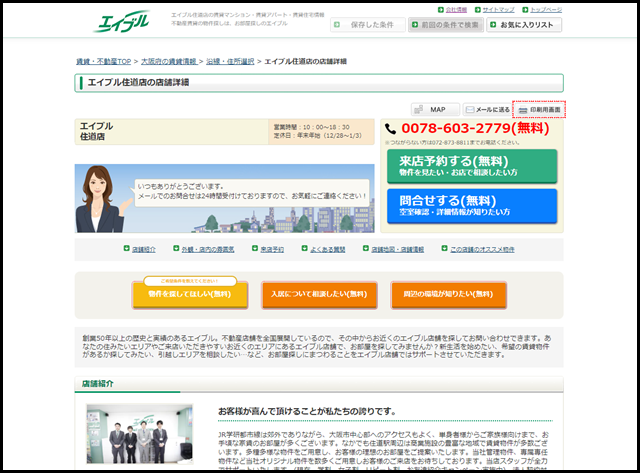This screenshot has height=473, width=640.
Task: Click the woman illustration banner
Action: coord(224,198)
